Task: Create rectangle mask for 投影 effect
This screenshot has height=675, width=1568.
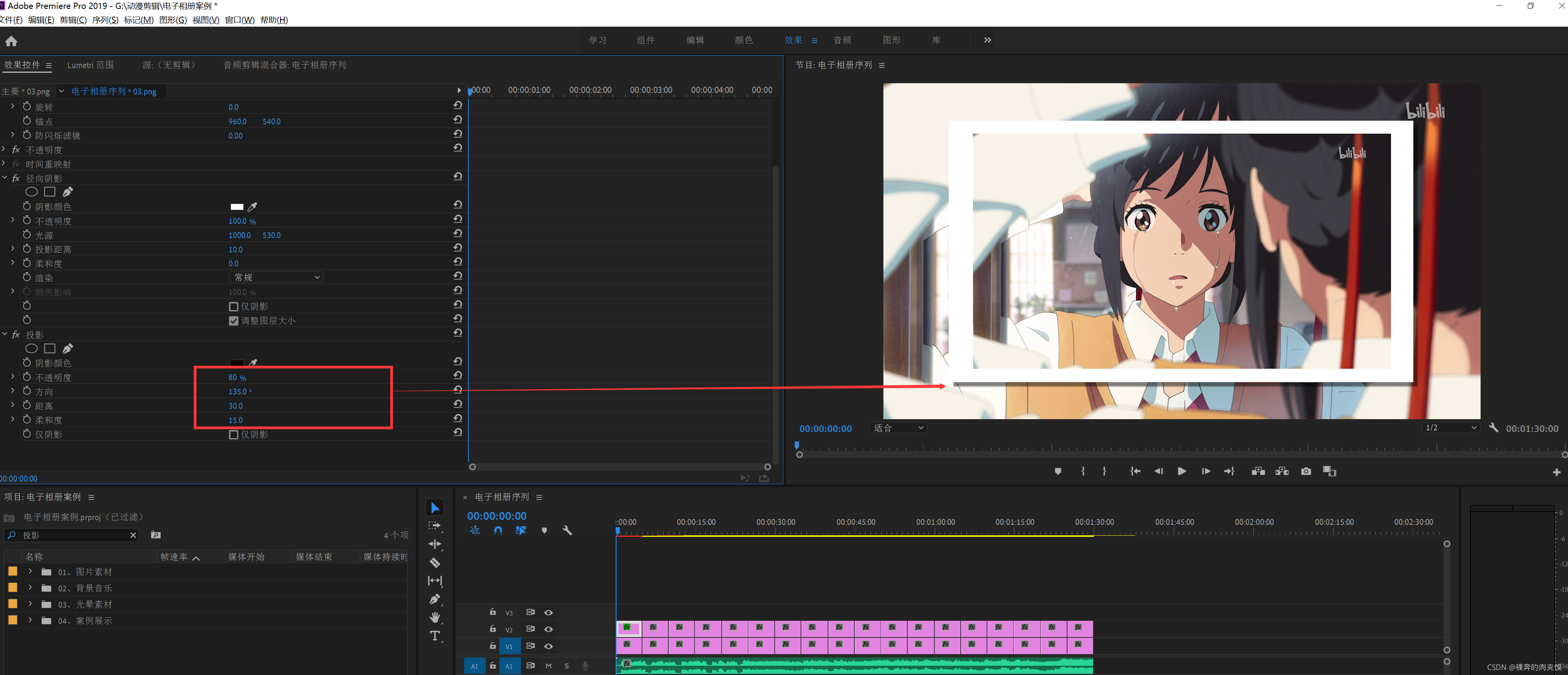Action: click(x=50, y=348)
